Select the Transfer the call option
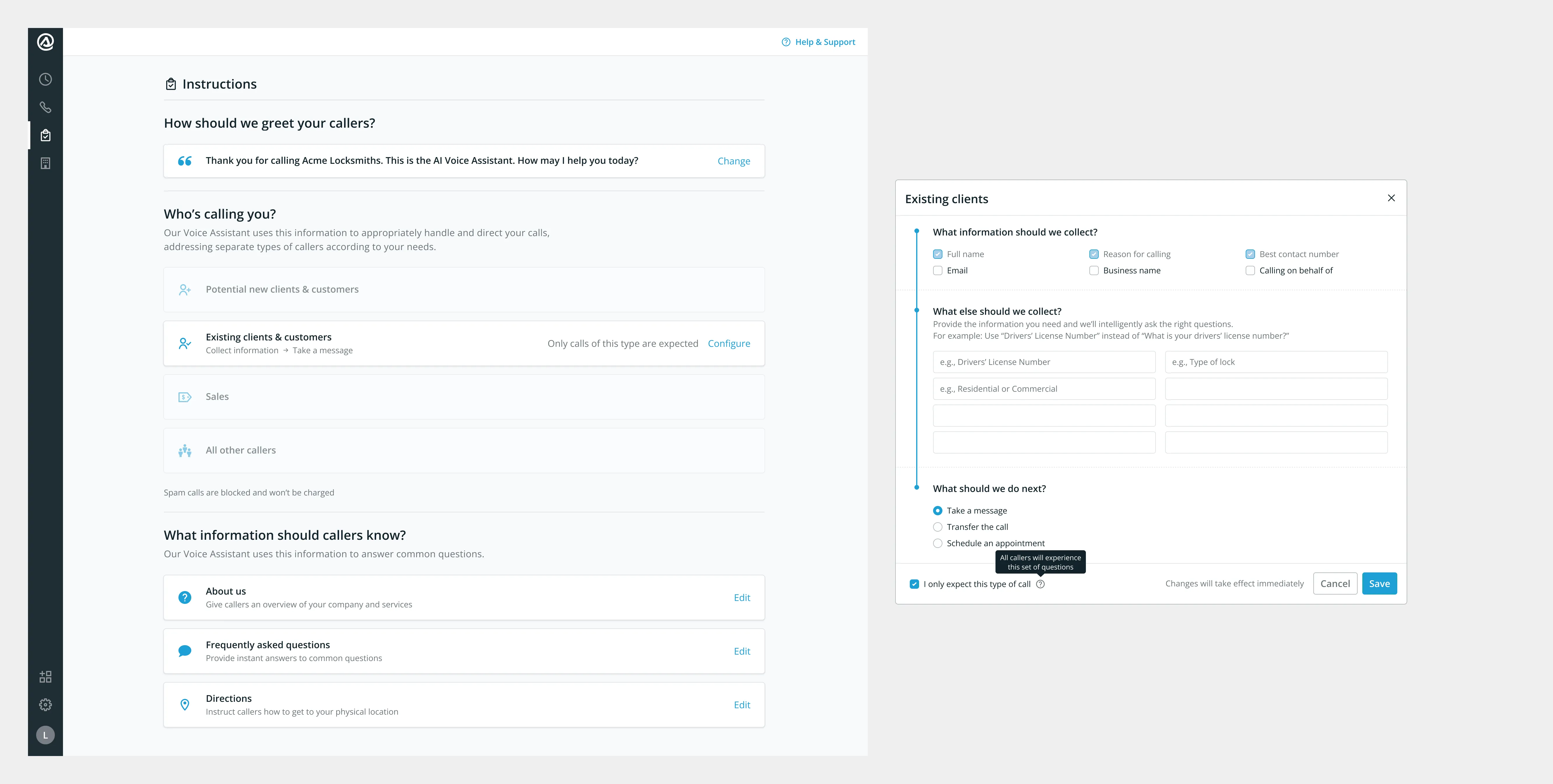Viewport: 1553px width, 784px height. (x=937, y=527)
